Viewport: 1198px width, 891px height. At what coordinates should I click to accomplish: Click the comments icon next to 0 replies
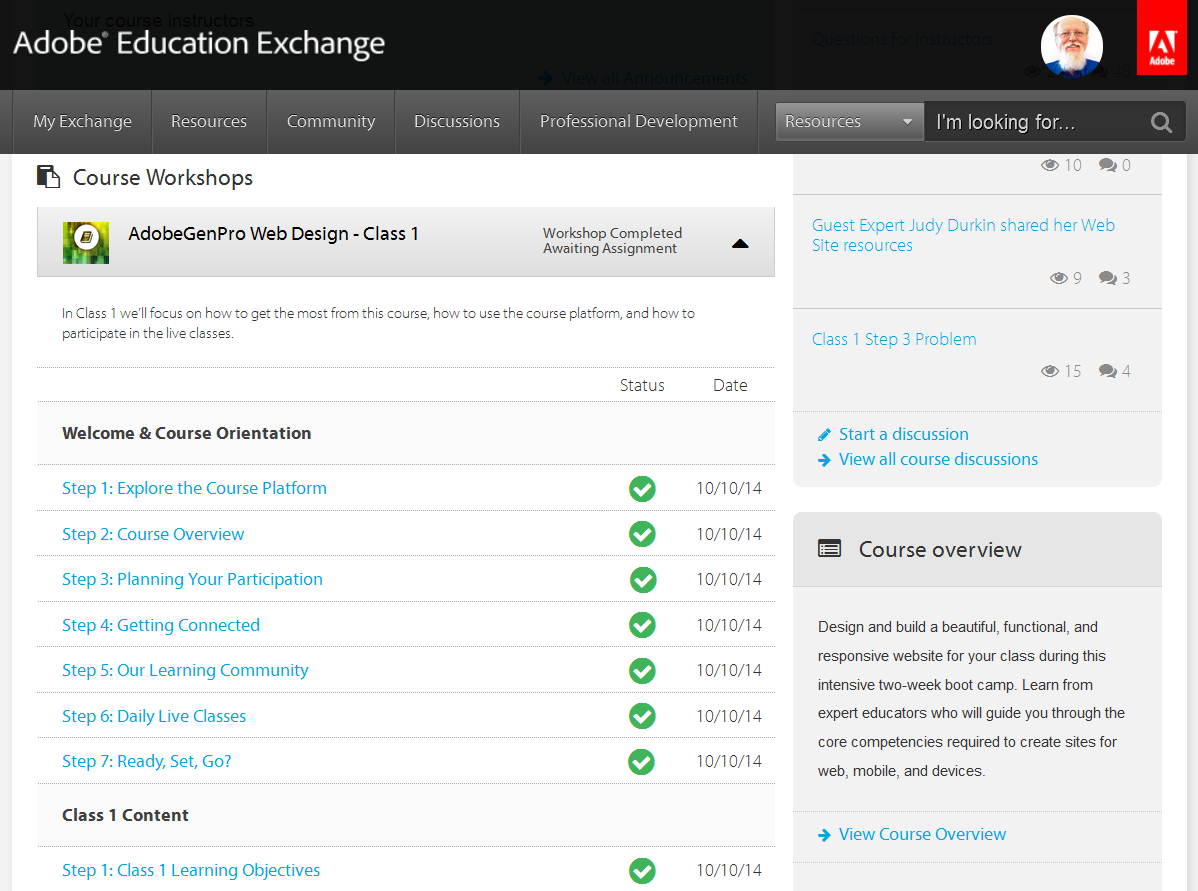point(1108,165)
